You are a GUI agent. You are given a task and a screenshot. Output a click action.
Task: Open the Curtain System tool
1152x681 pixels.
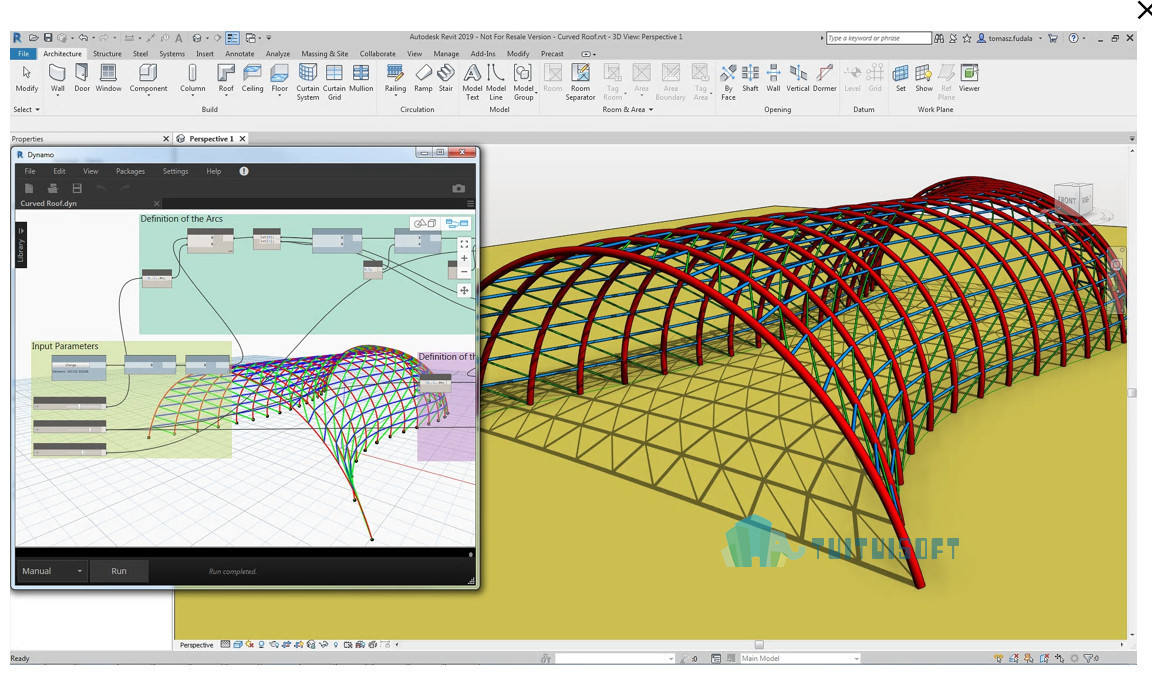(x=308, y=82)
